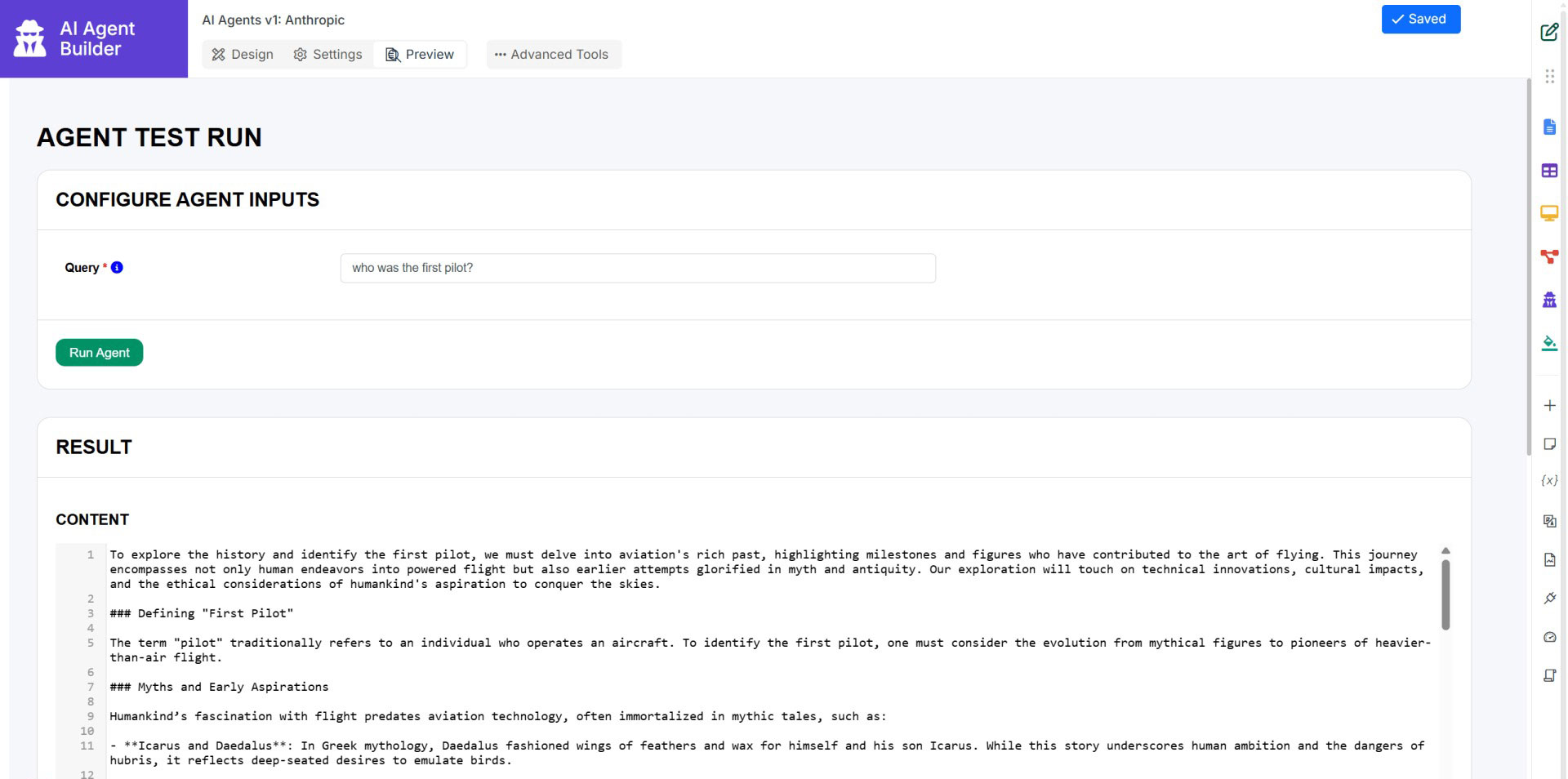Click the plus icon in right sidebar
This screenshot has width=1568, height=779.
(x=1549, y=406)
